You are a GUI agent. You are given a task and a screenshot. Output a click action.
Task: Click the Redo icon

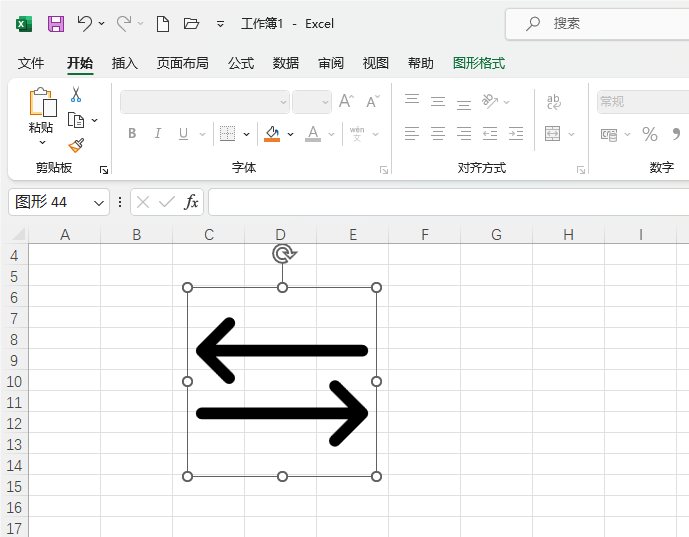coord(123,23)
